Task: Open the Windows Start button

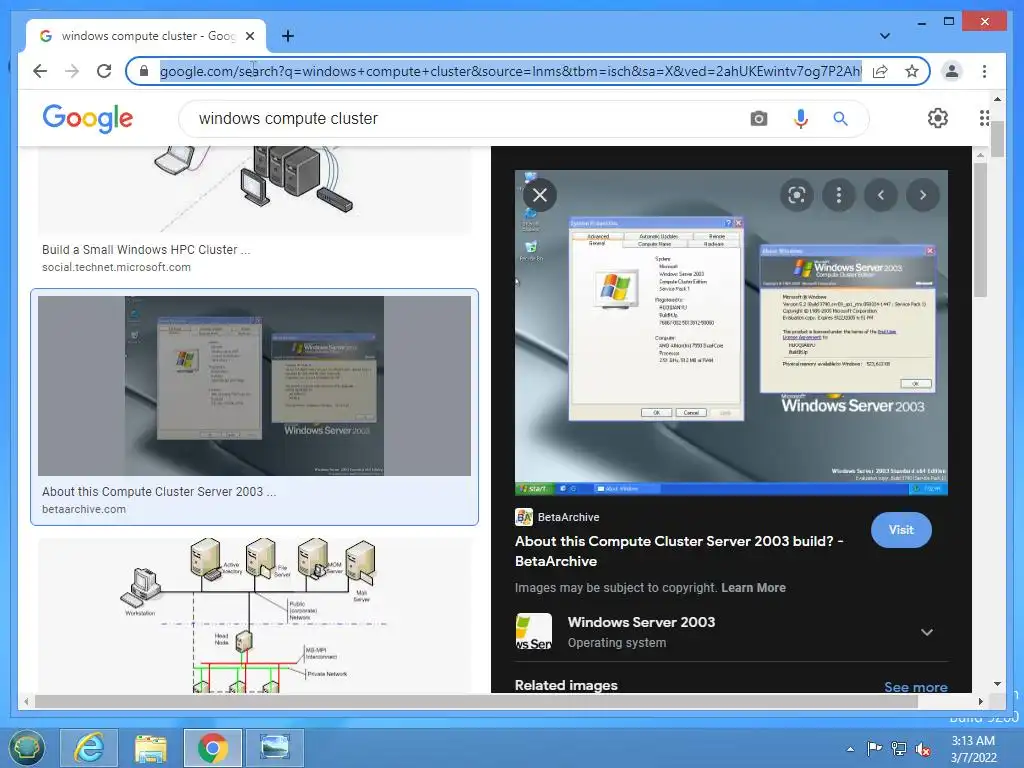Action: coord(27,748)
